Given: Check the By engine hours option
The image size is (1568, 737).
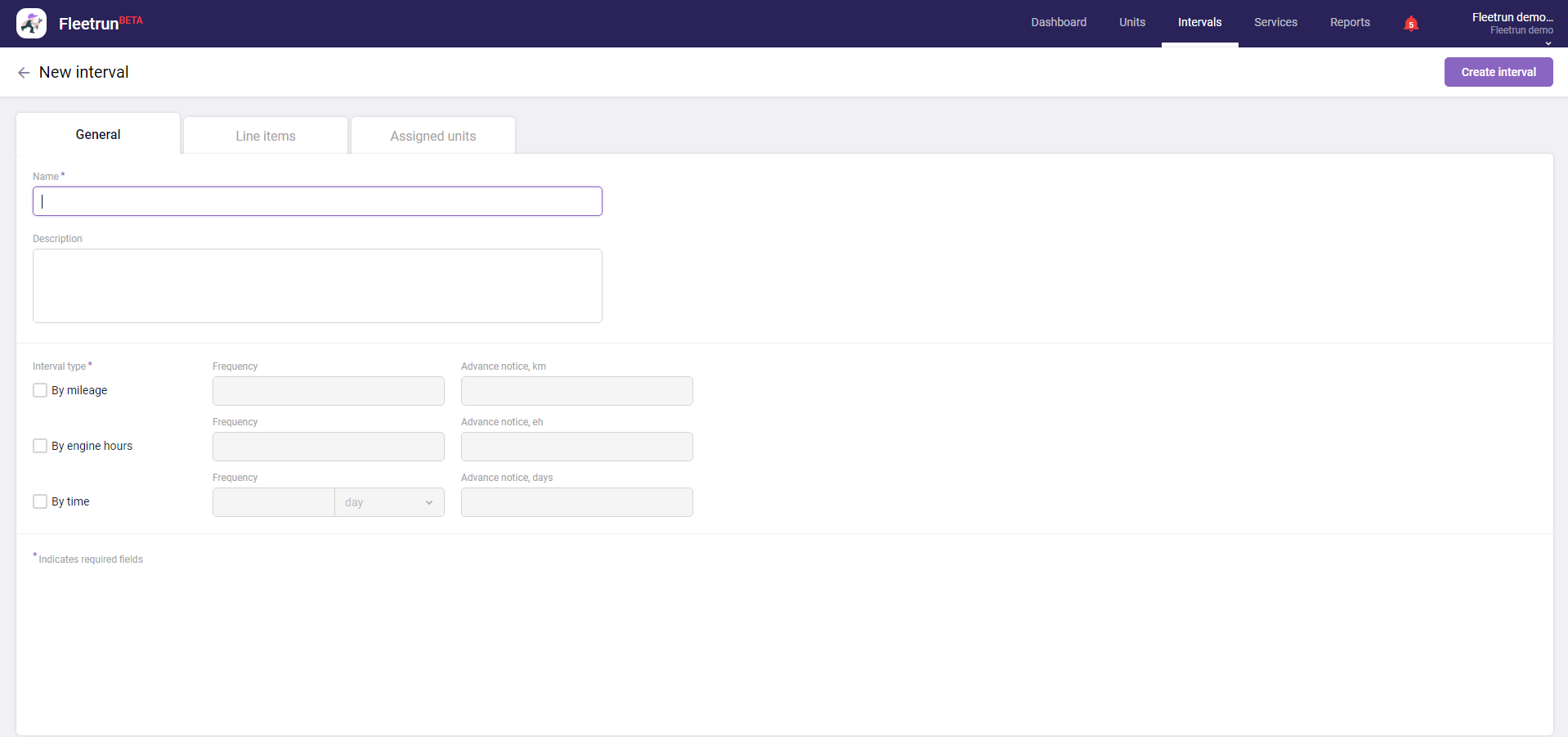Looking at the screenshot, I should 40,446.
